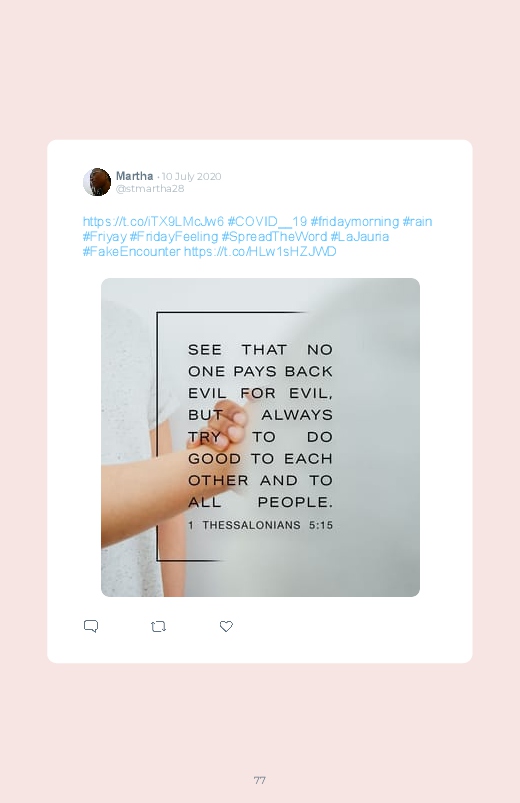
Task: Open the #Friyay hashtag
Action: (105, 237)
